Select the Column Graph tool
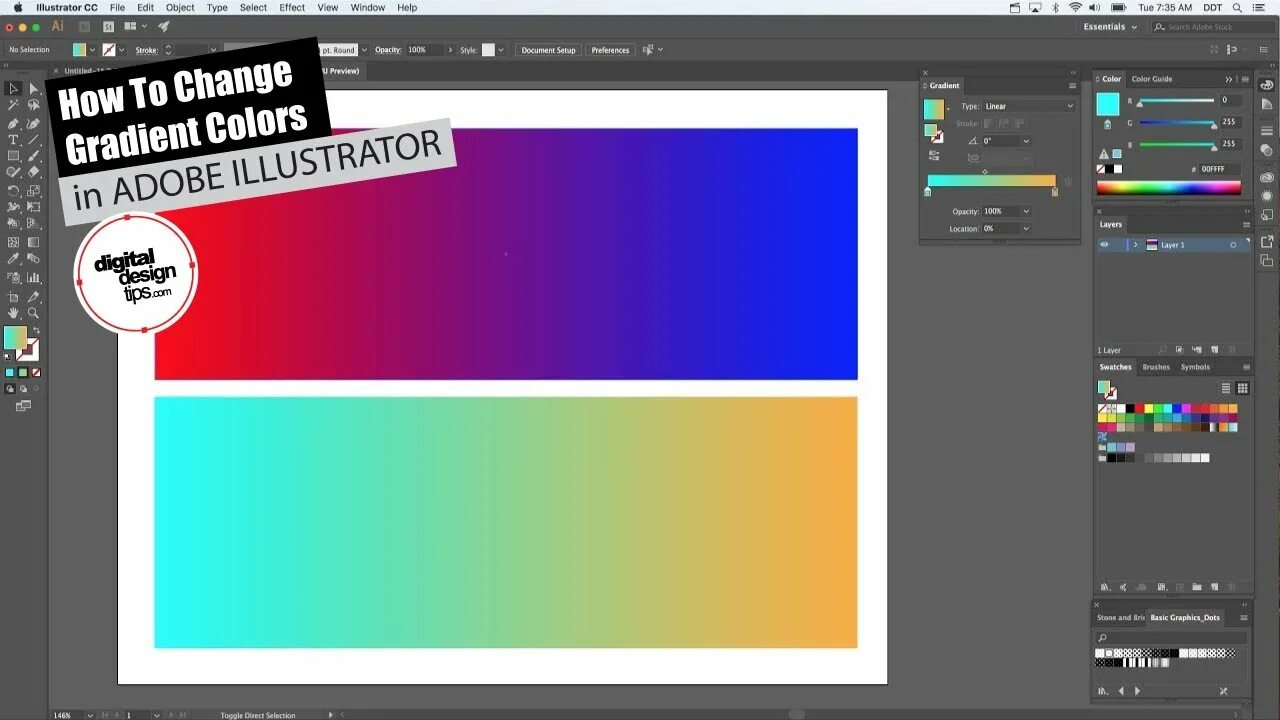Screen dimensions: 1280x720 point(33,277)
